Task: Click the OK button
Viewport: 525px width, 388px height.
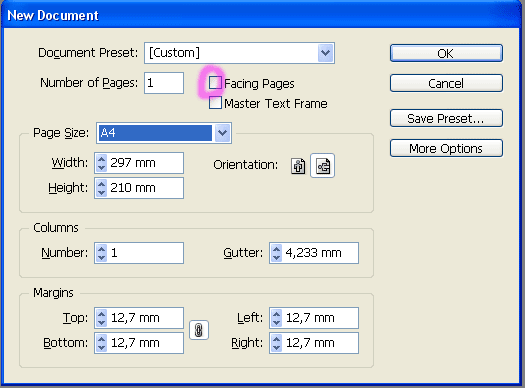Action: coord(446,53)
